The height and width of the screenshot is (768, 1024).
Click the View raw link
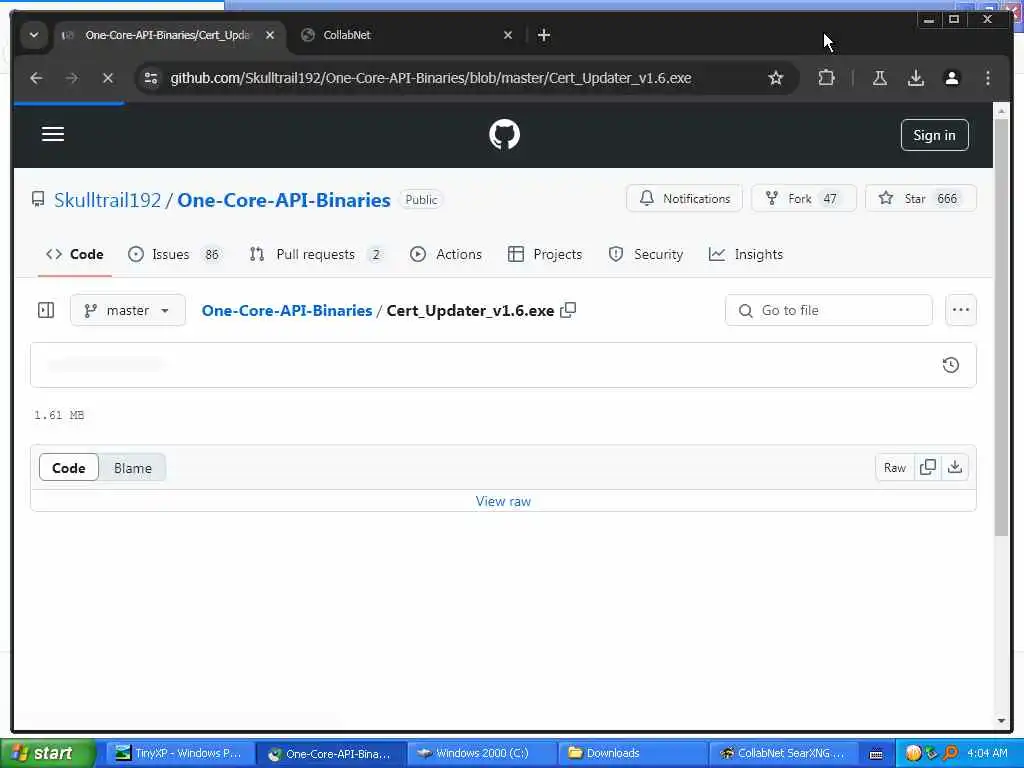503,501
